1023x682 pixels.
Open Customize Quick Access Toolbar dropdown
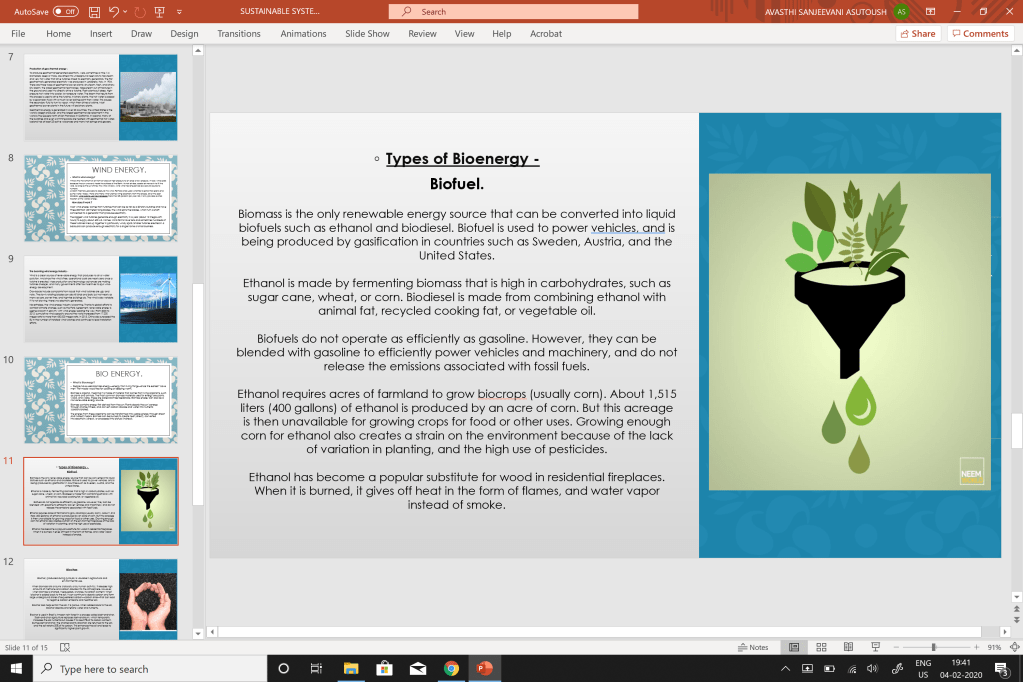(179, 12)
